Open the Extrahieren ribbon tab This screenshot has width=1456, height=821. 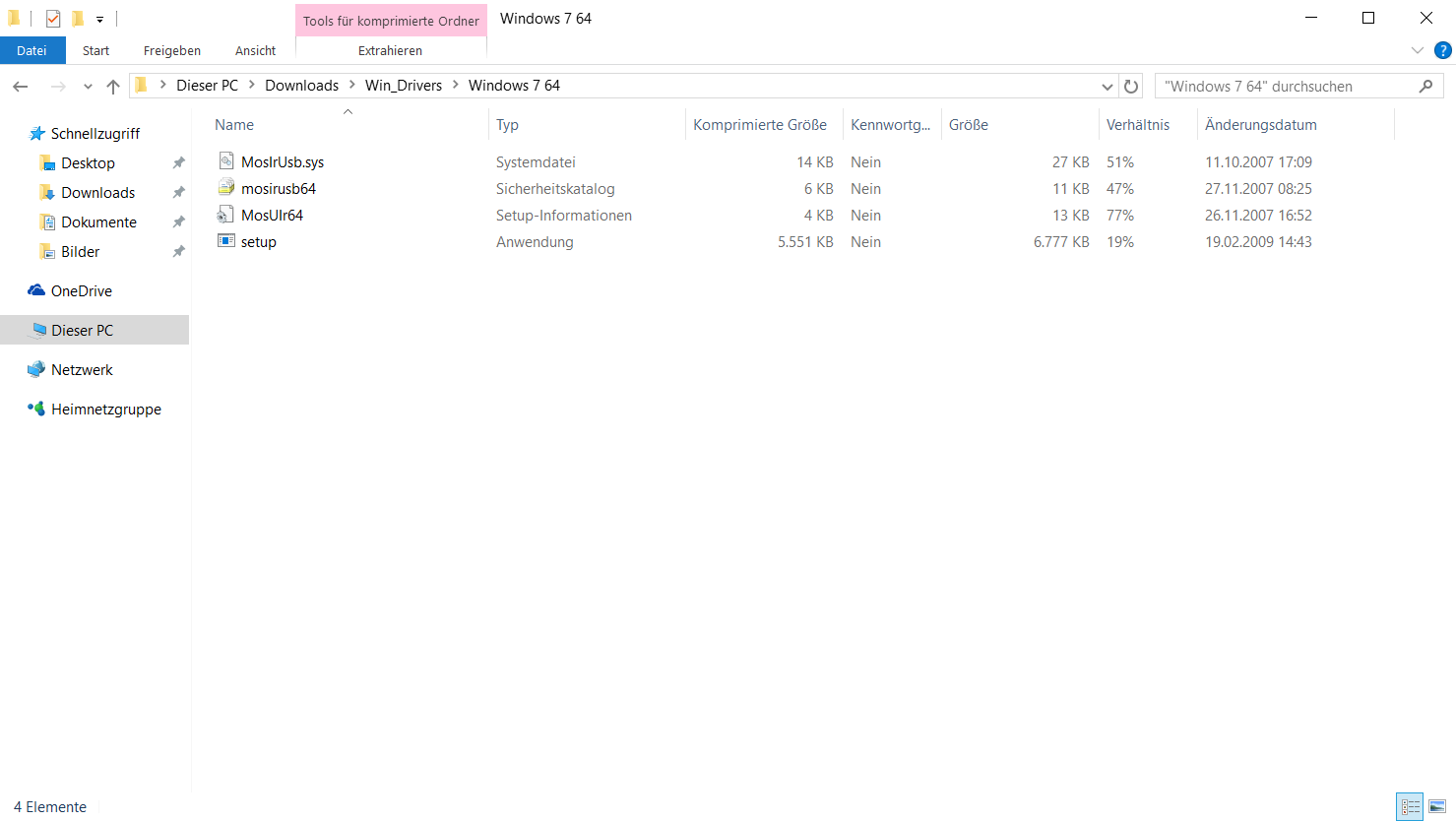pyautogui.click(x=391, y=50)
